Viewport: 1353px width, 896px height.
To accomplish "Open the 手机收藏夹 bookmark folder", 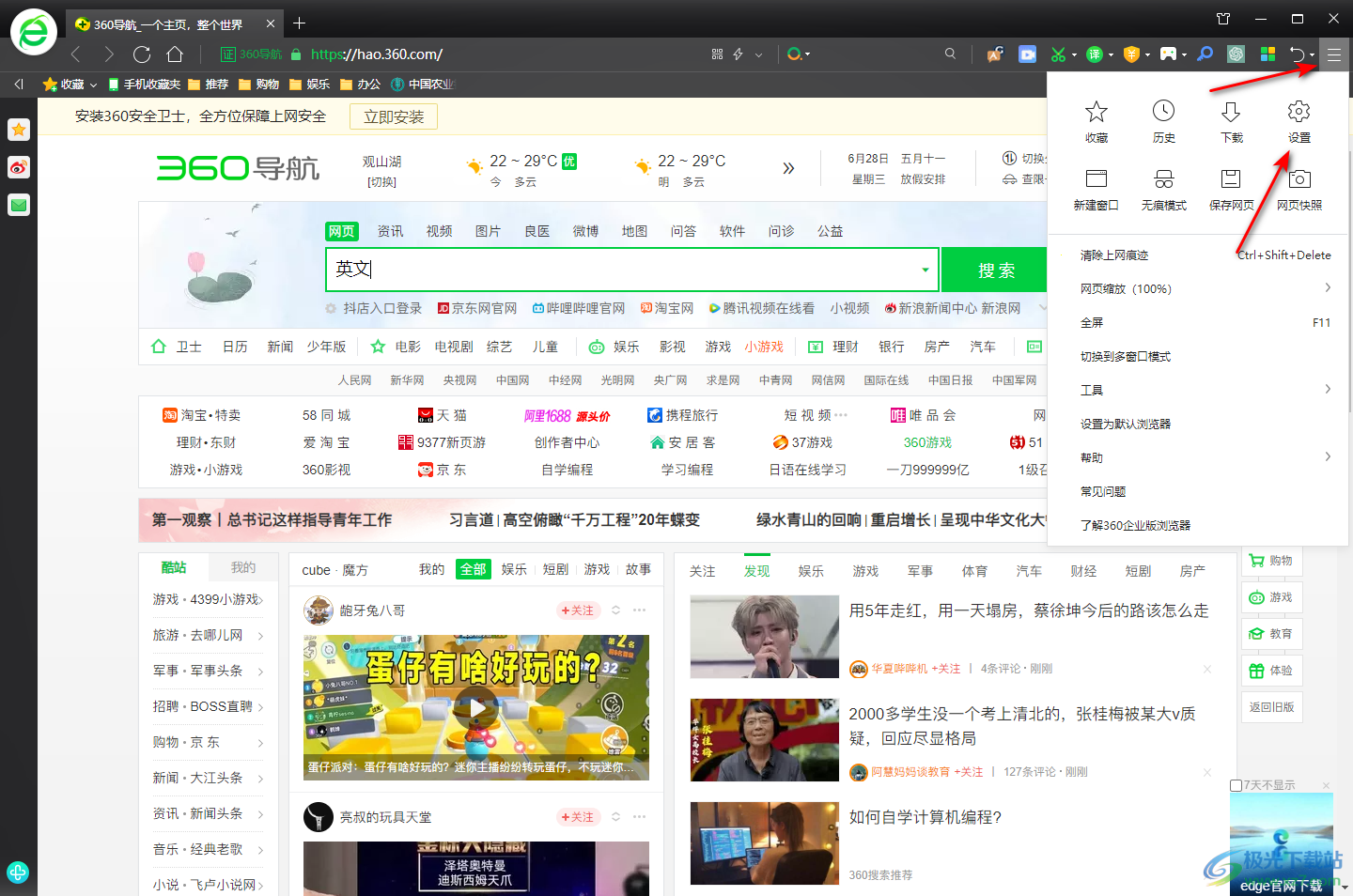I will click(x=145, y=85).
